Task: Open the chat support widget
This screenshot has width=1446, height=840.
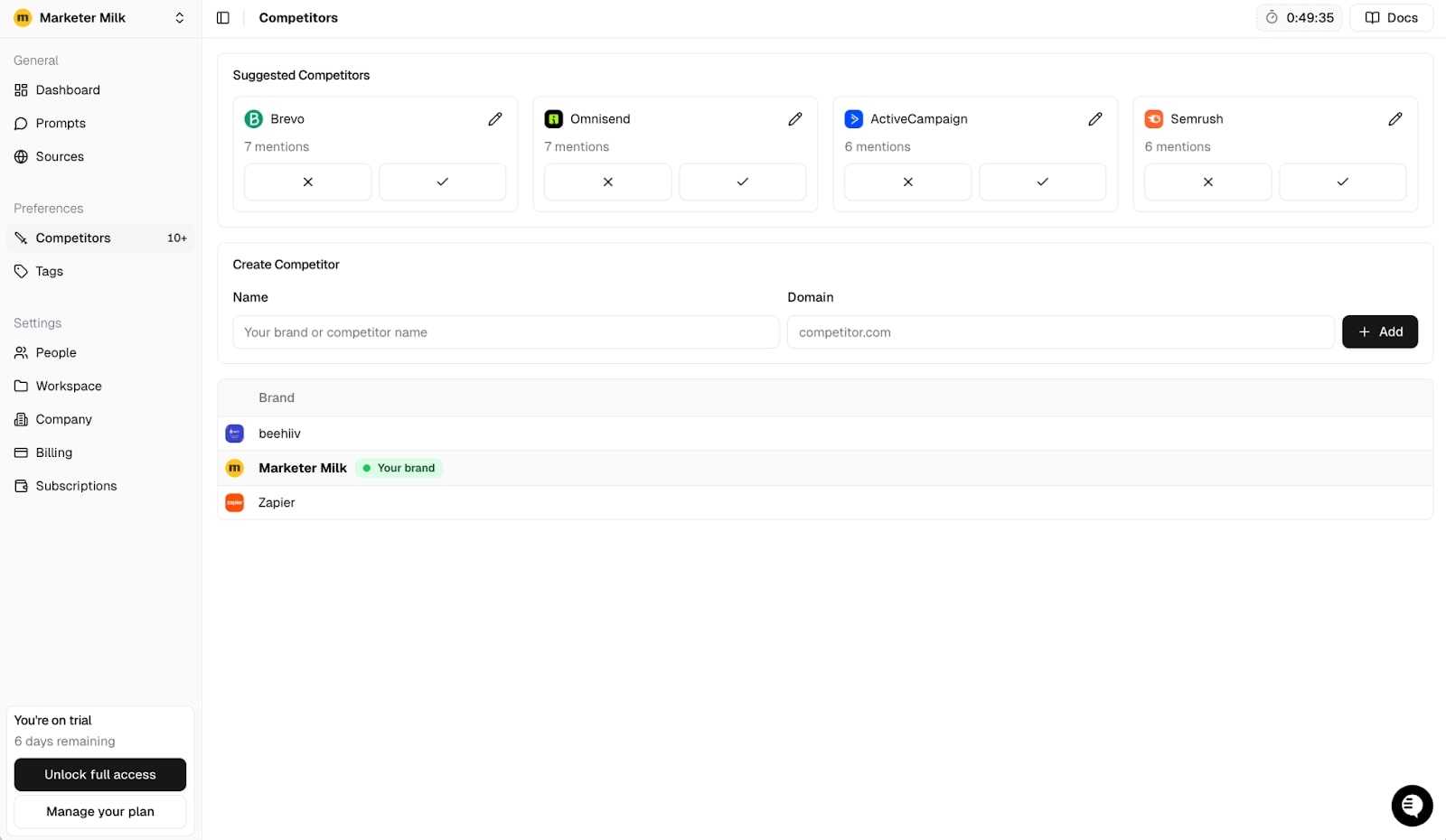Action: coord(1412,806)
